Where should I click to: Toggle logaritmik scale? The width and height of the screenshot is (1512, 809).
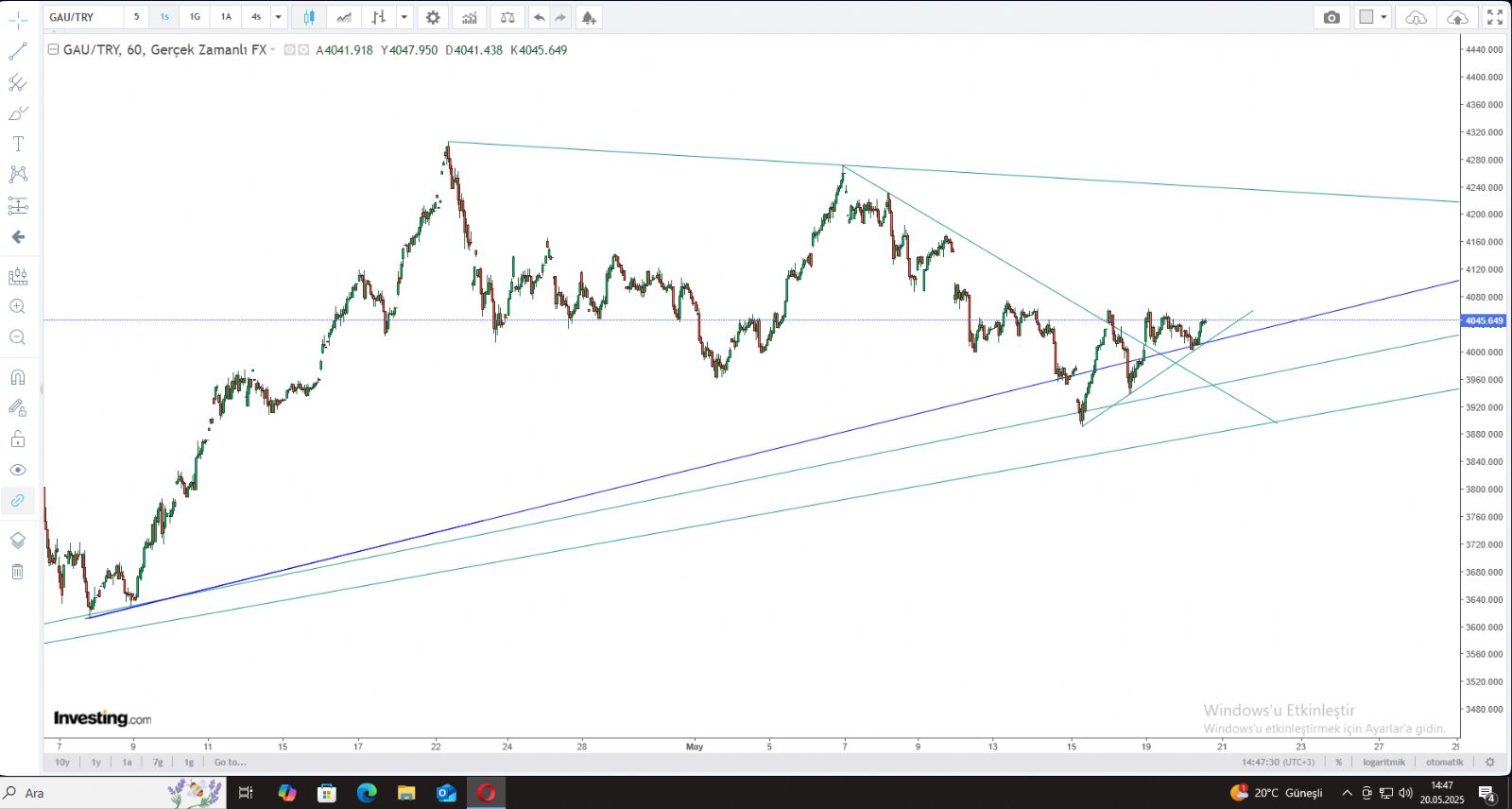1383,762
